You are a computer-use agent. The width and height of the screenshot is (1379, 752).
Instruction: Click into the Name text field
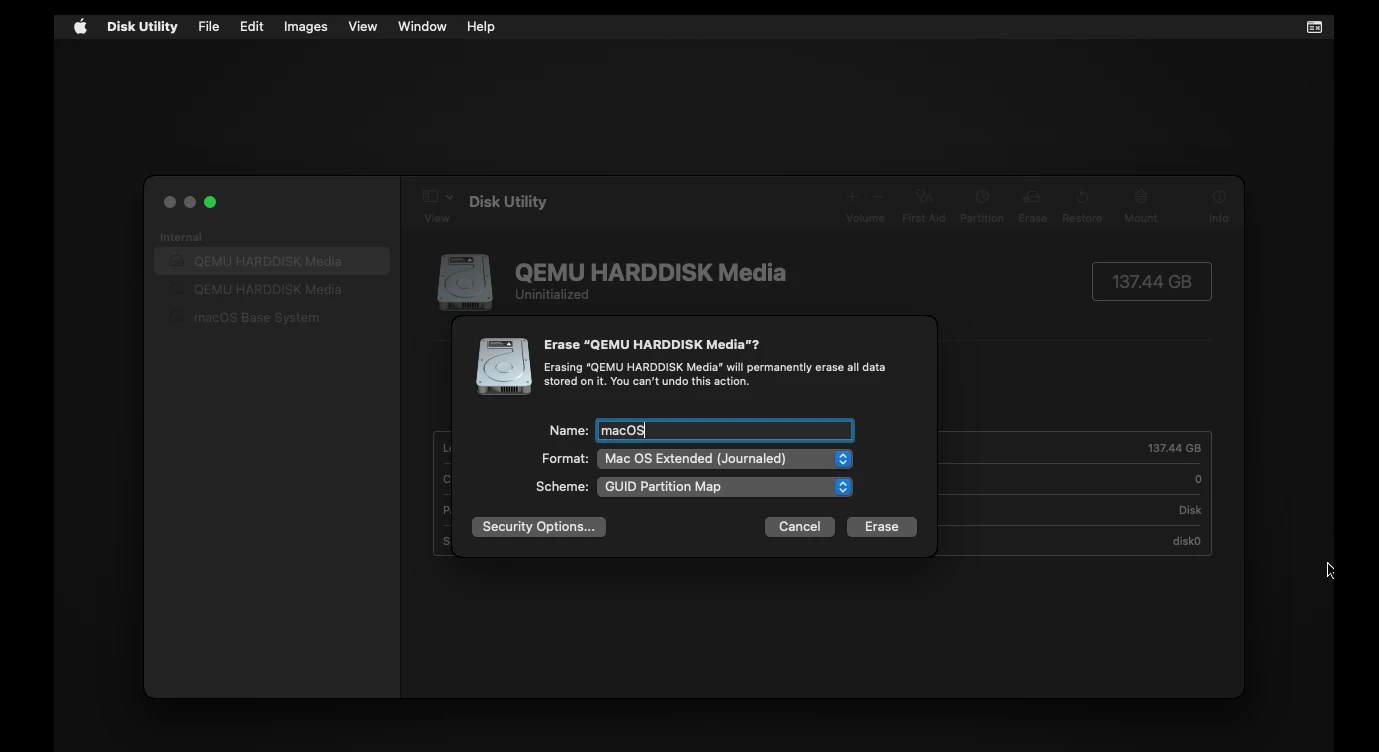724,431
